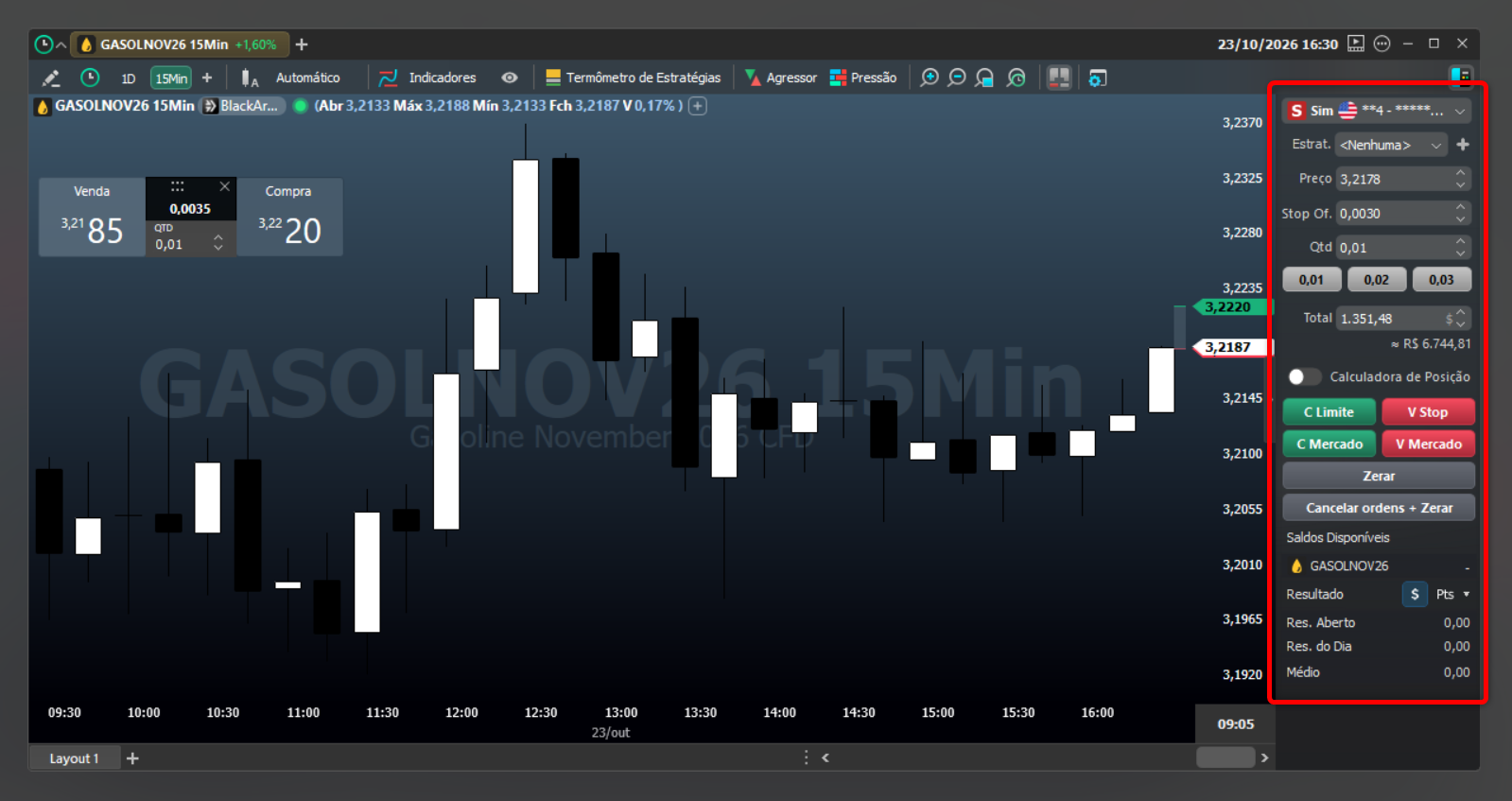1512x801 pixels.
Task: Open the more options ellipsis icon
Action: [x=1382, y=44]
